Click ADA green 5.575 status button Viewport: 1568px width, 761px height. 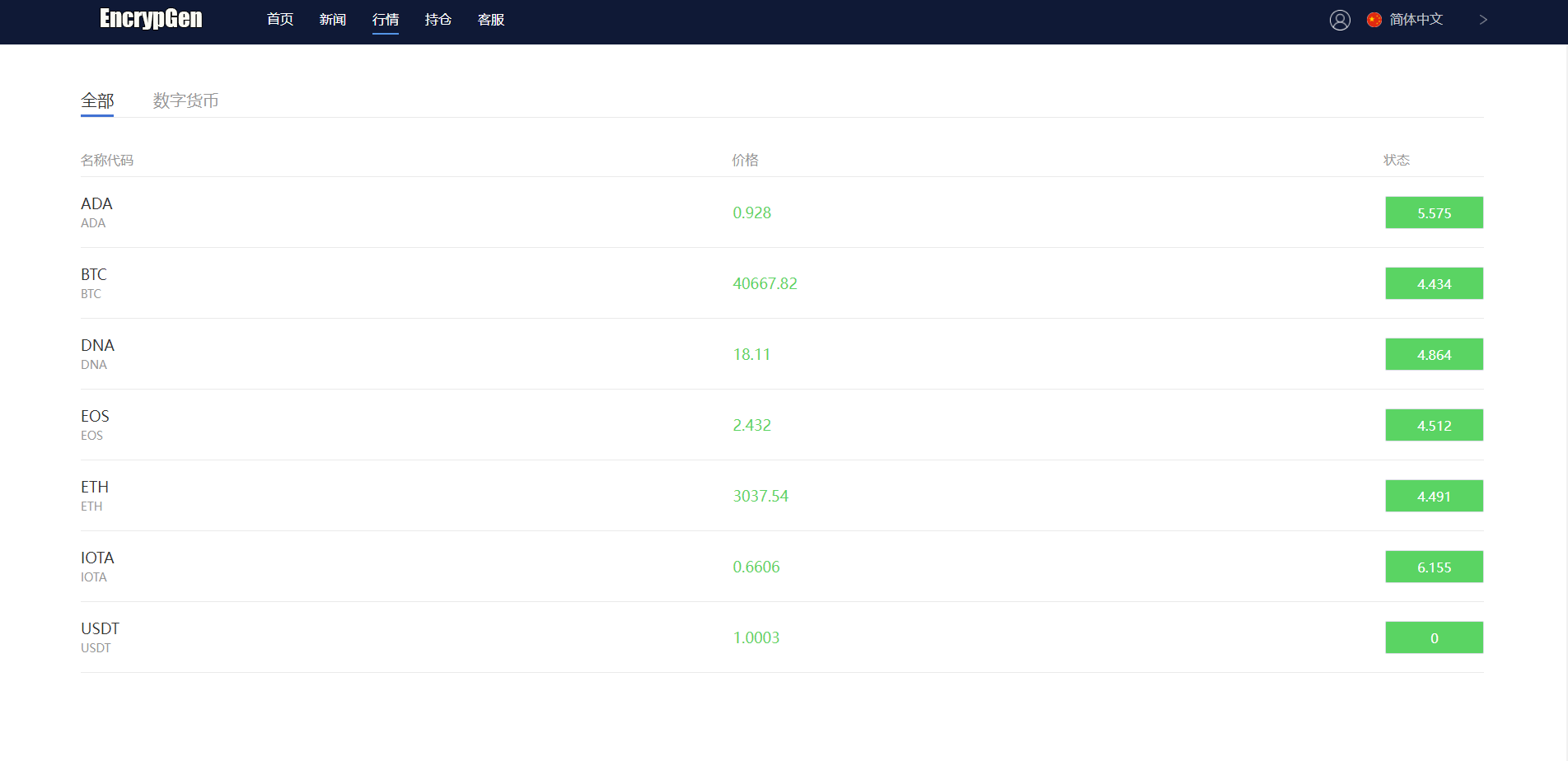point(1434,212)
